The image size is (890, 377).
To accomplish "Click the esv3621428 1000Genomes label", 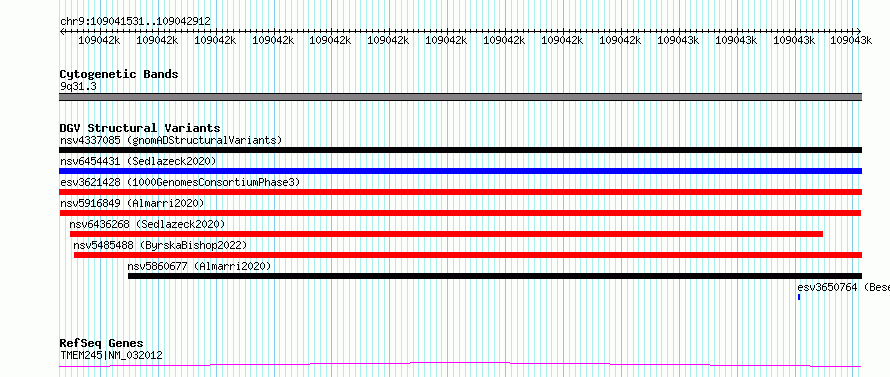I will (x=180, y=182).
